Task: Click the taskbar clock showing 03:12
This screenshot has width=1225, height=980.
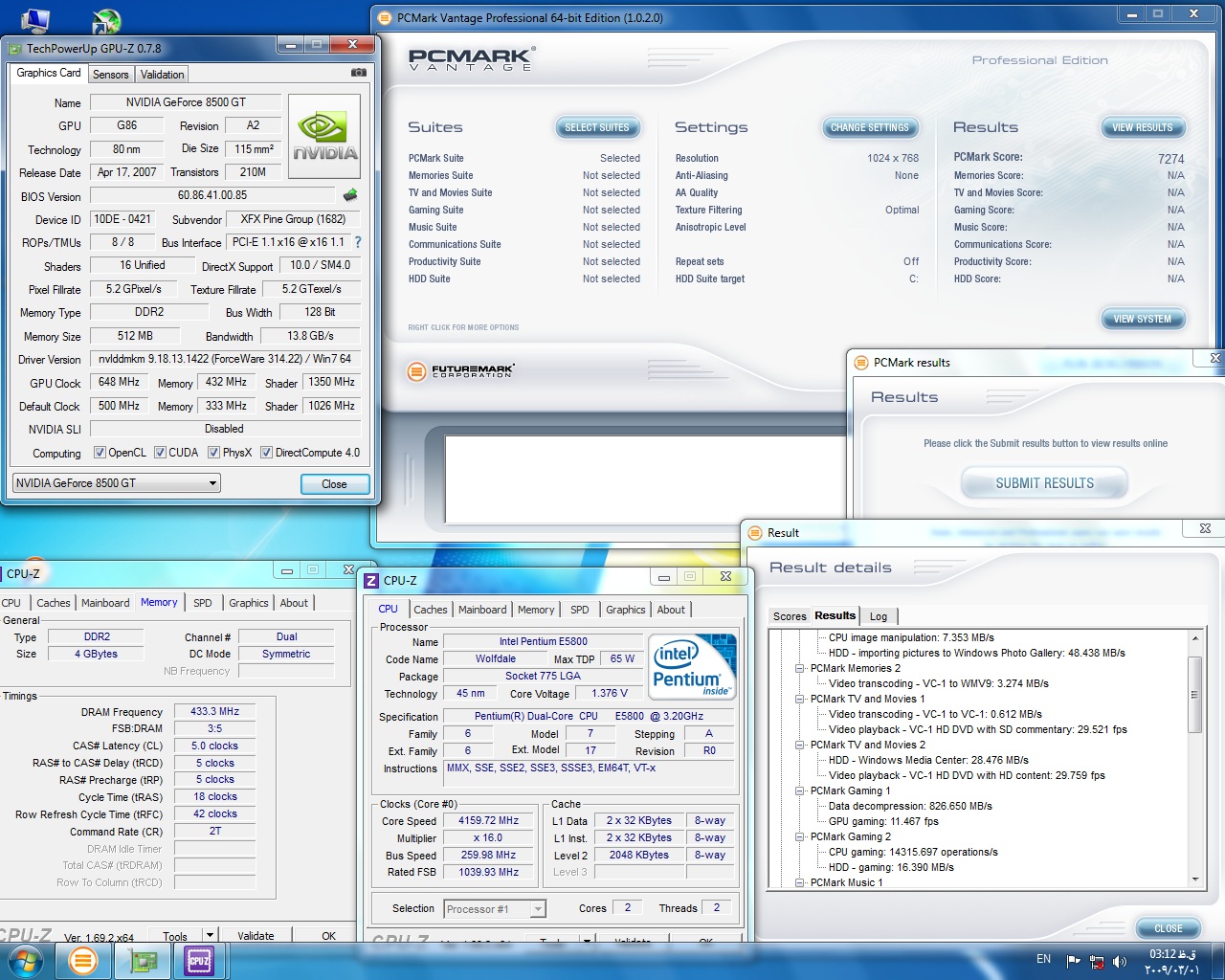Action: click(1172, 962)
